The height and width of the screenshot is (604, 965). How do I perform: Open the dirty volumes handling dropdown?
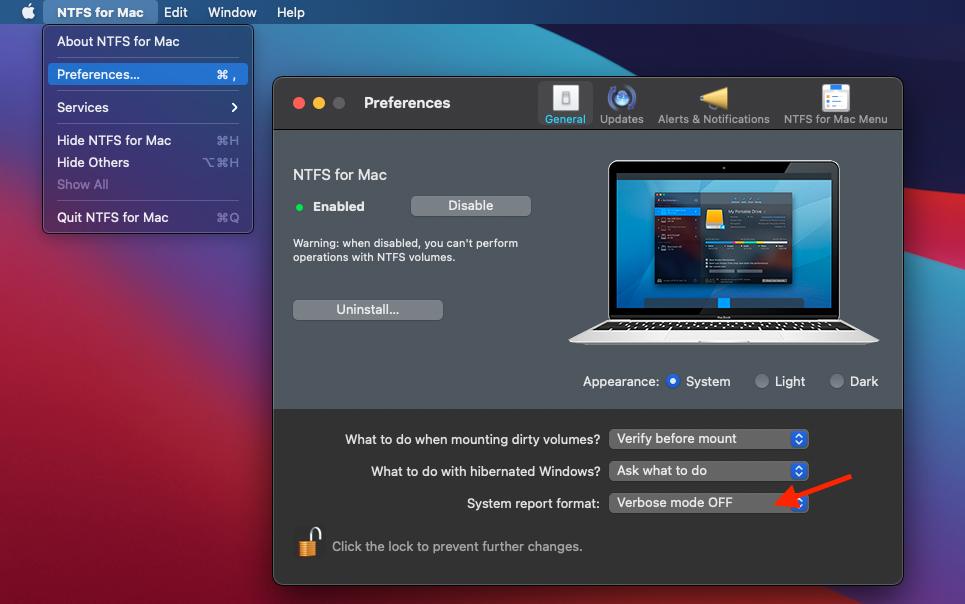coord(708,439)
